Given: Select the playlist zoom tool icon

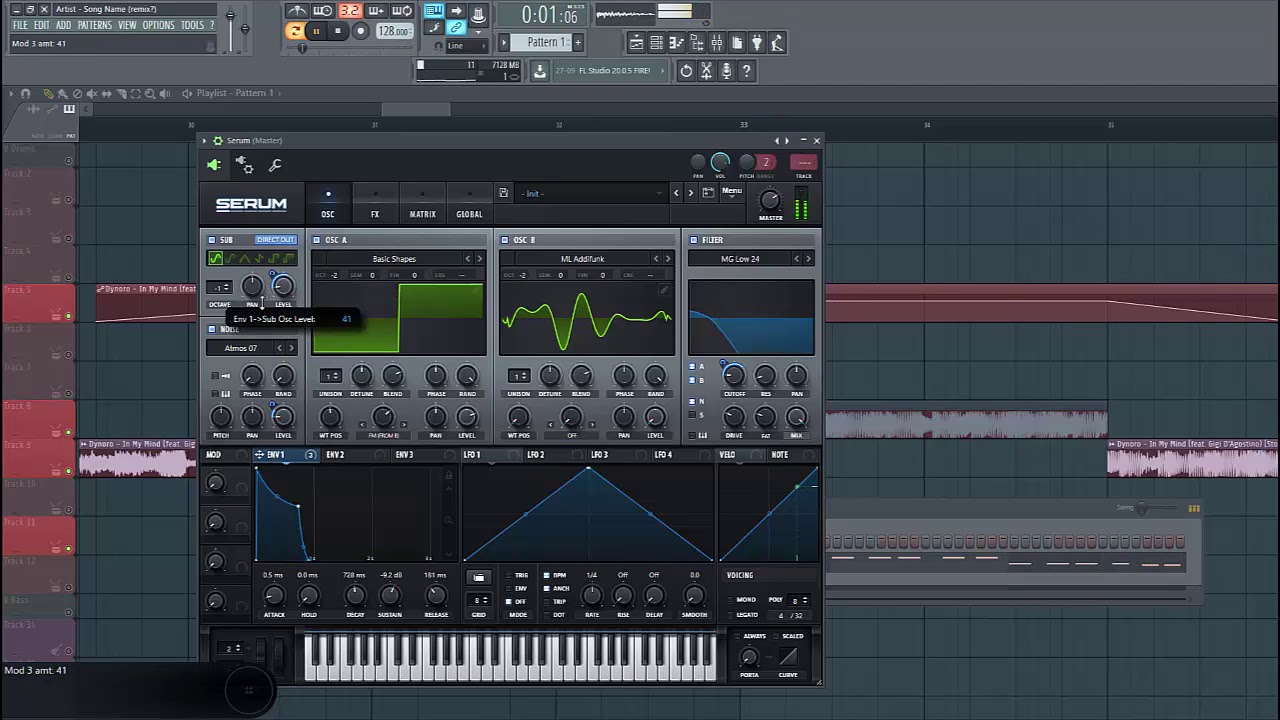Looking at the screenshot, I should (x=150, y=93).
